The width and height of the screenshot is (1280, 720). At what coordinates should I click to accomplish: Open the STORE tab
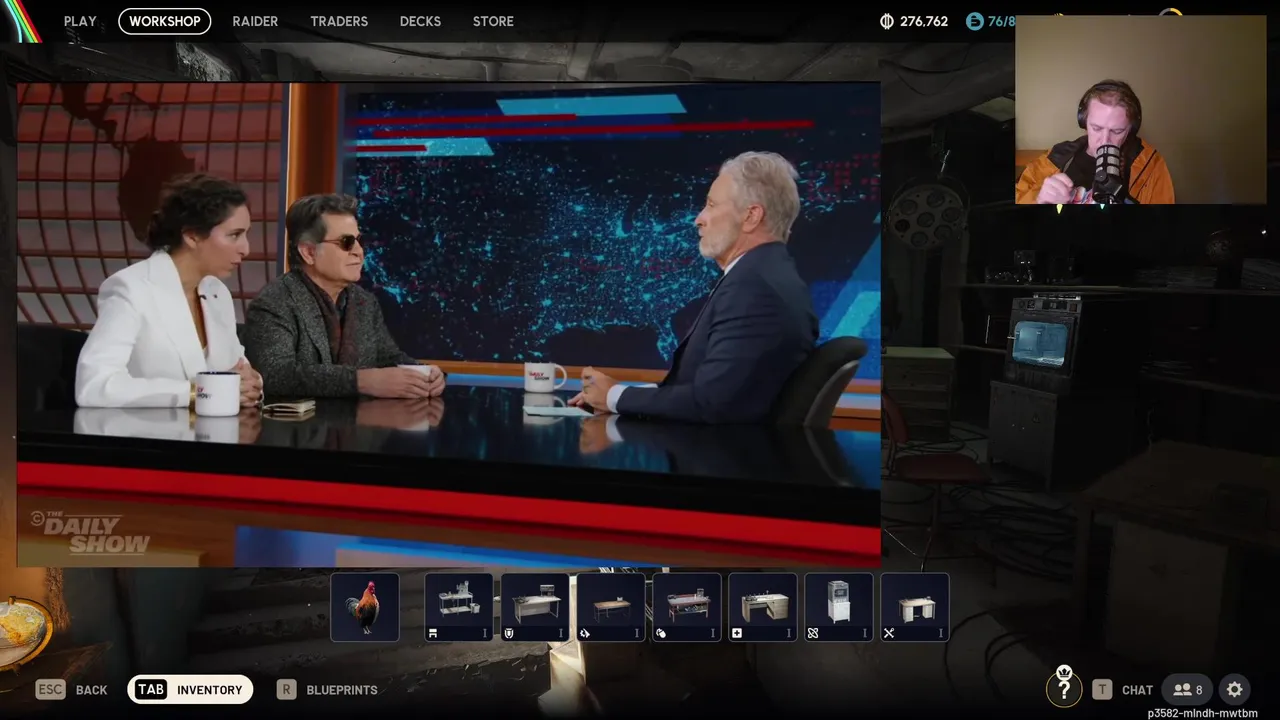click(493, 21)
